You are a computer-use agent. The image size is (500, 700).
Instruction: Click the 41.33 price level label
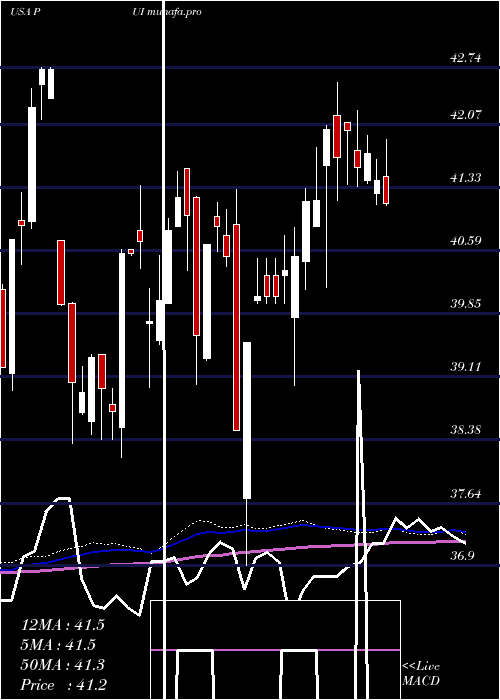point(466,177)
